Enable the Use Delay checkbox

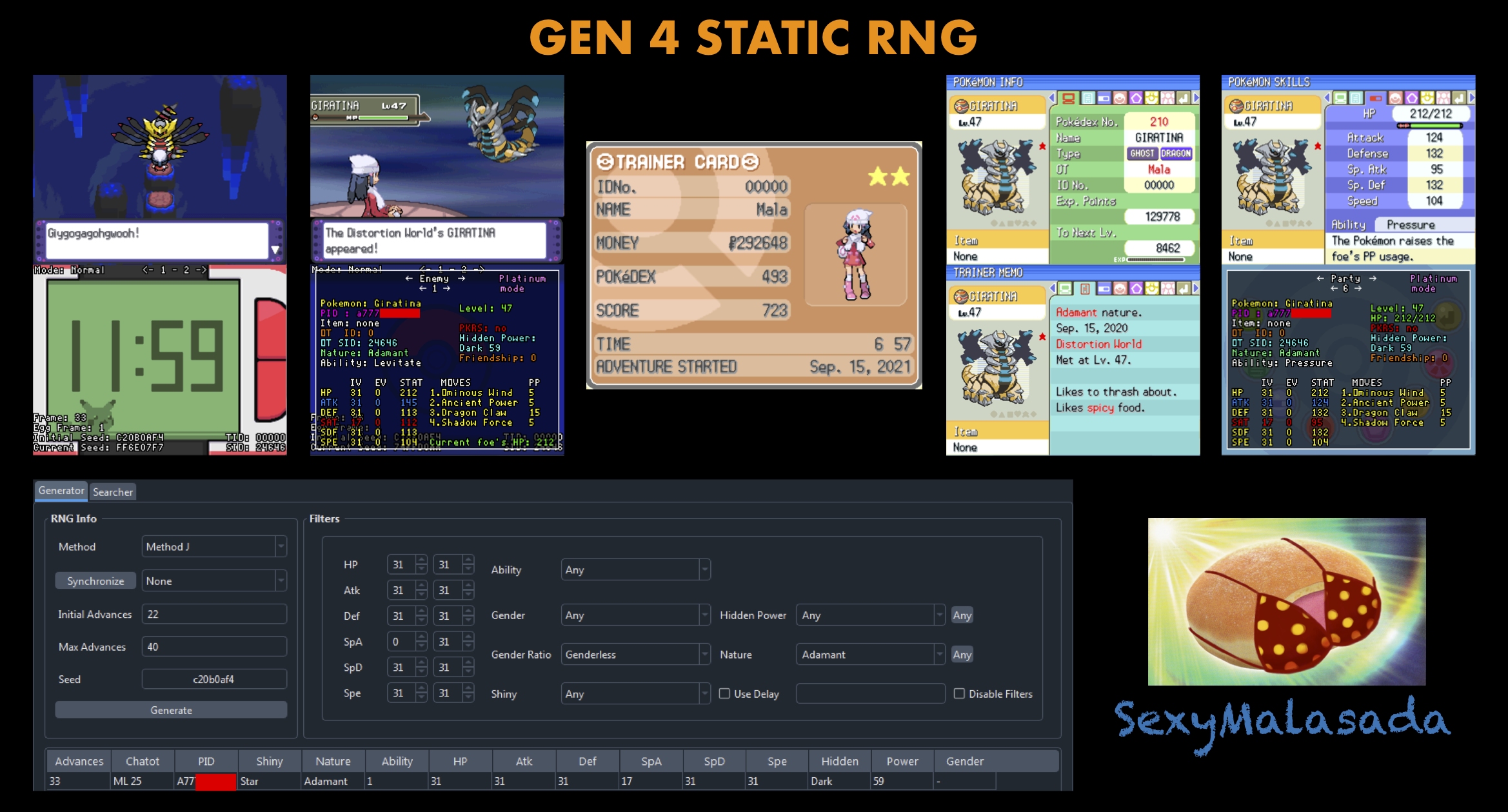click(724, 693)
